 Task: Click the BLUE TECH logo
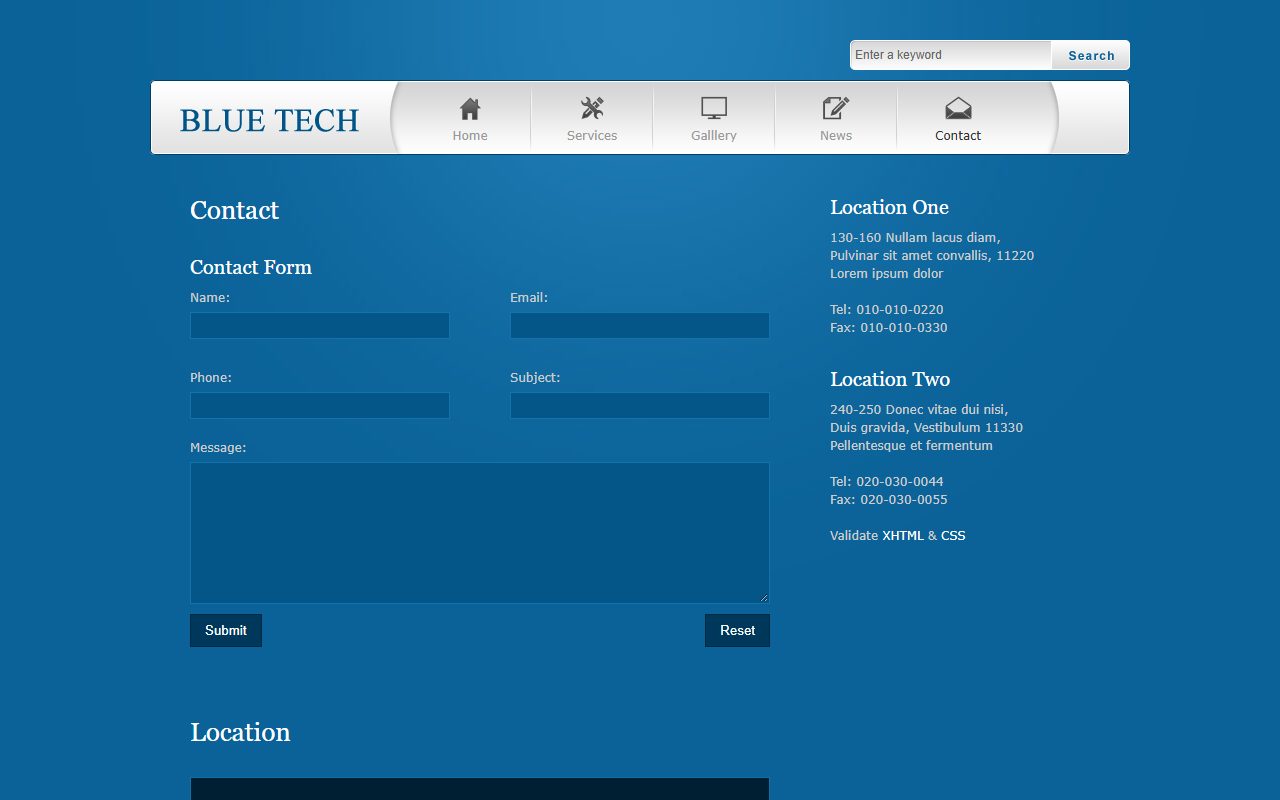point(269,121)
